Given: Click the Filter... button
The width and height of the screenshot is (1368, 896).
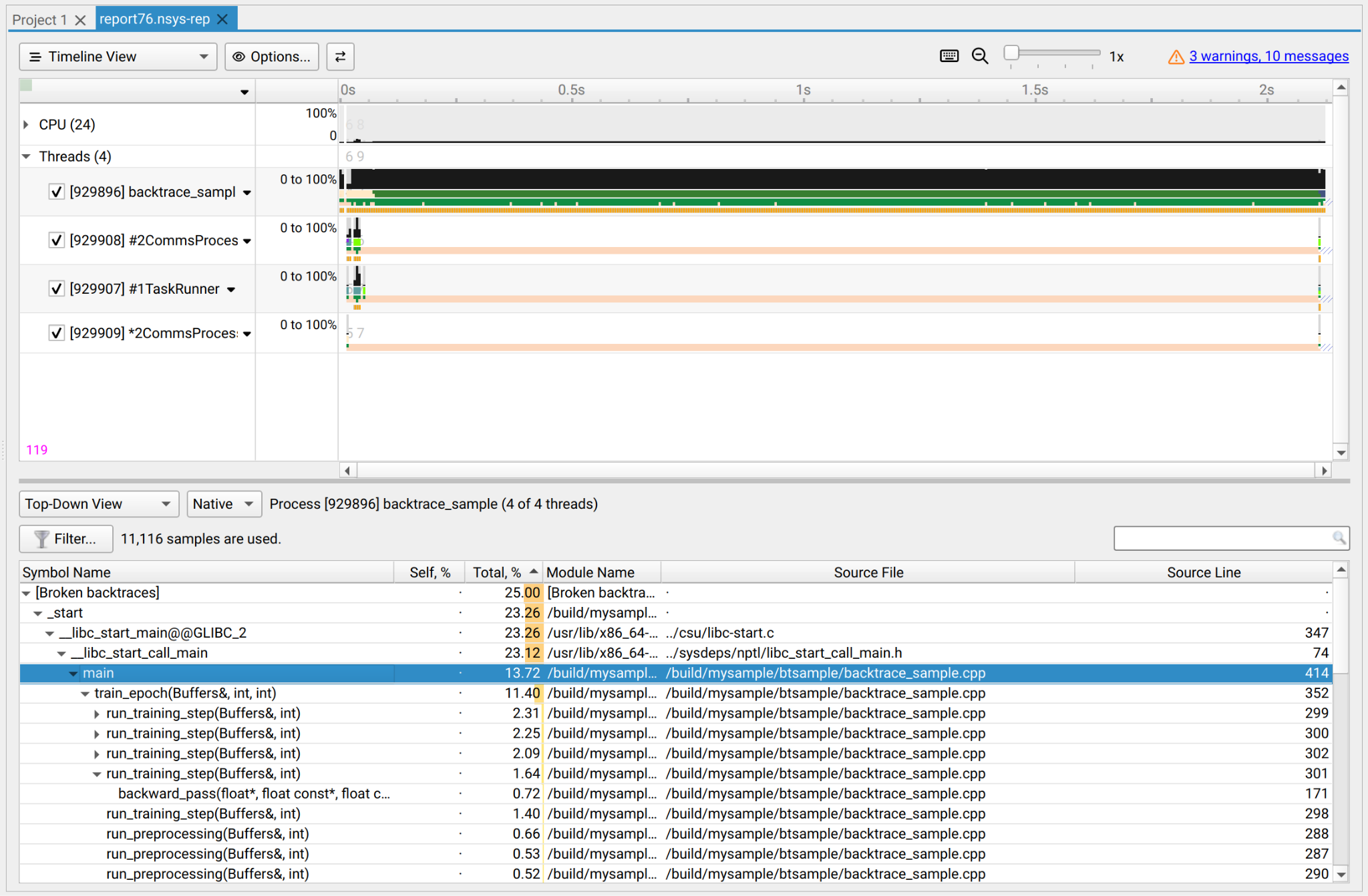Looking at the screenshot, I should pos(65,539).
